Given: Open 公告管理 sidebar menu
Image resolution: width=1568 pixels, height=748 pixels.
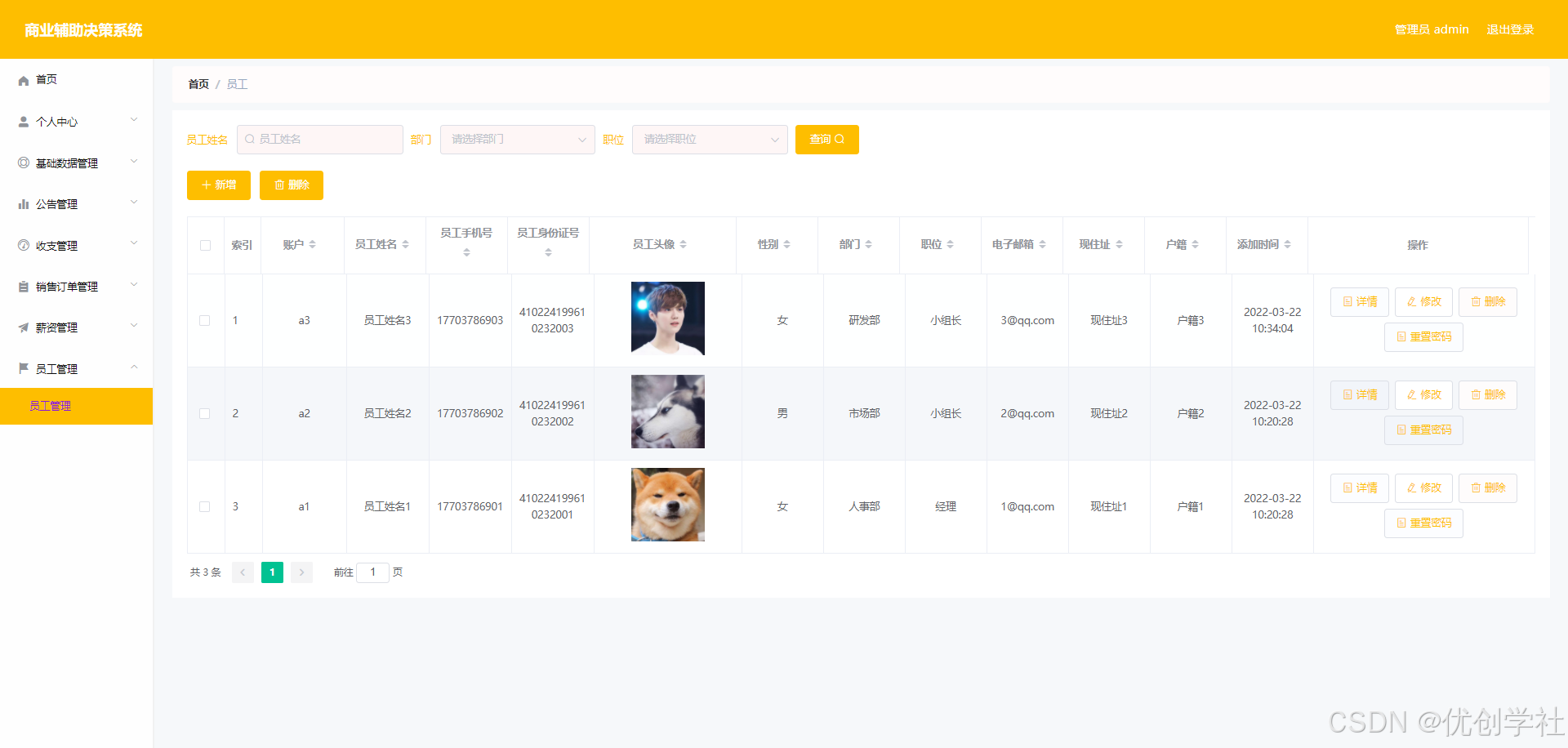Looking at the screenshot, I should click(76, 204).
